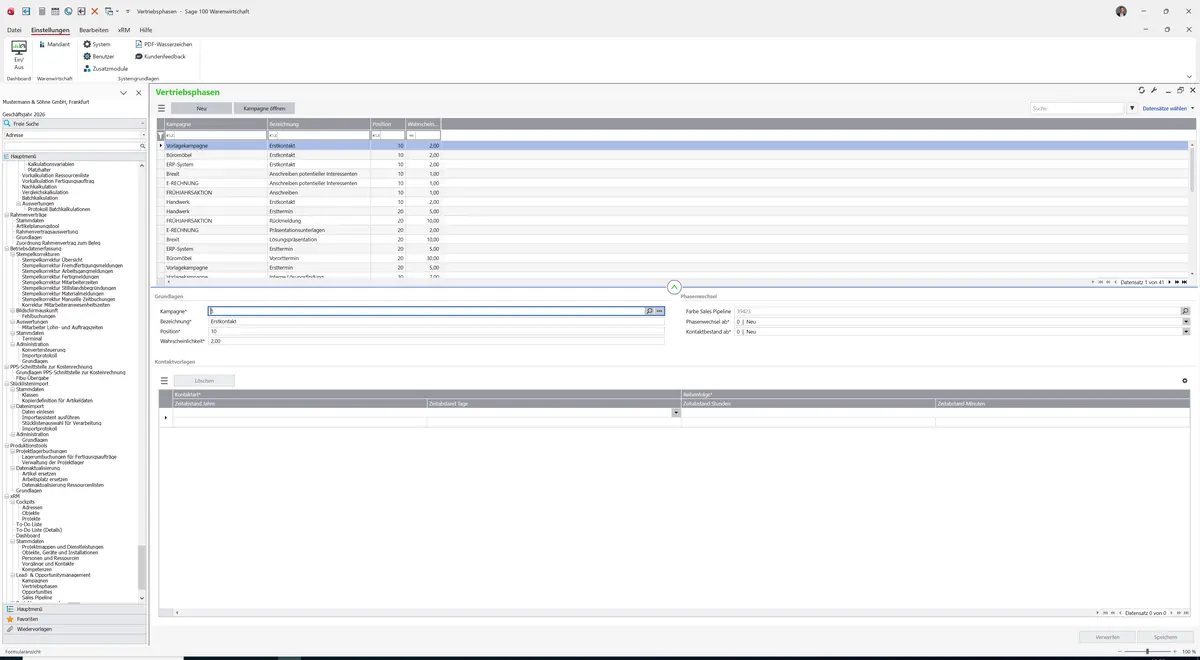1200x660 pixels.
Task: Open Mandant settings in the ribbon
Action: click(x=53, y=44)
